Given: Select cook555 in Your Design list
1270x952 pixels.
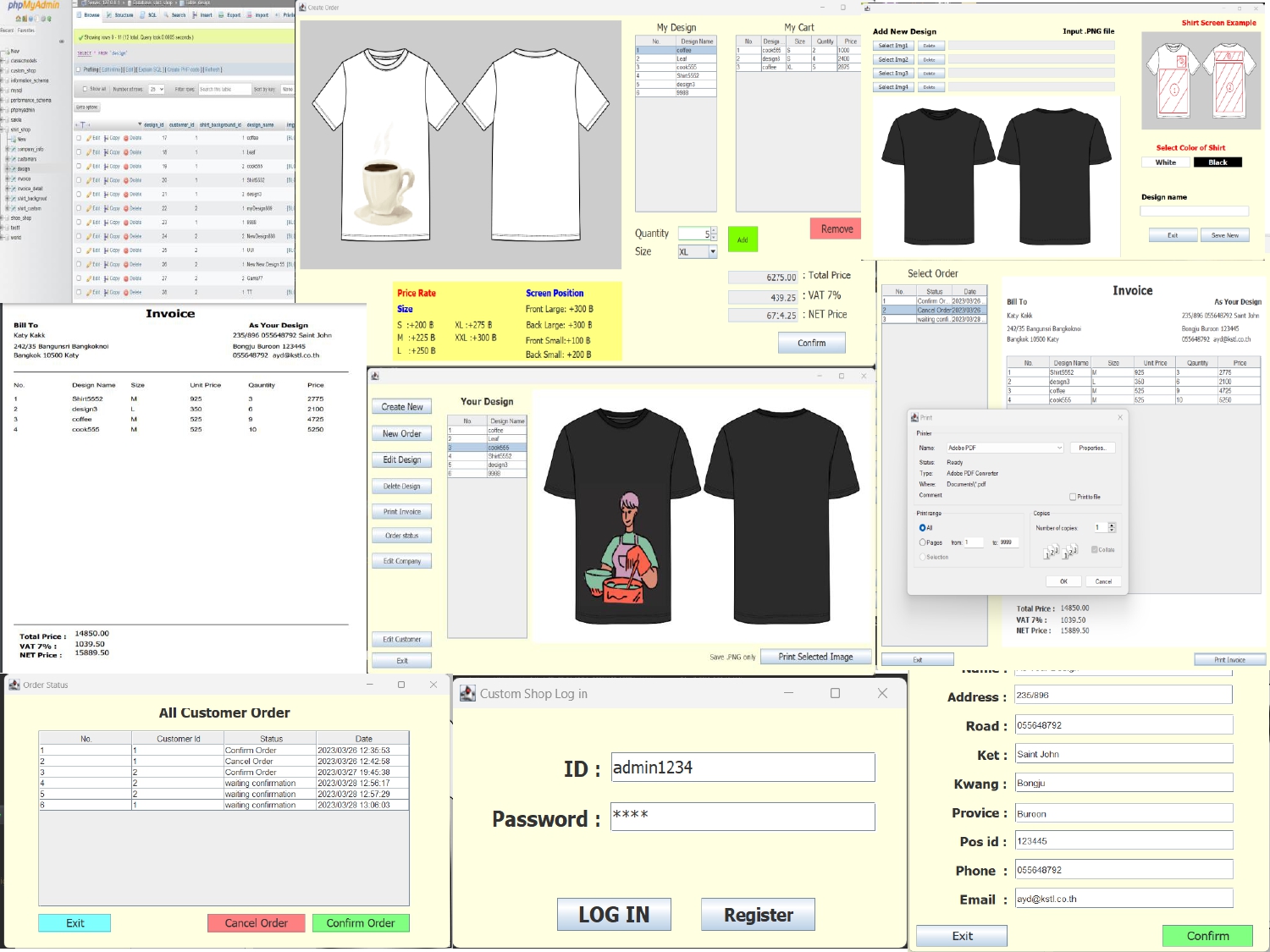Looking at the screenshot, I should 487,448.
